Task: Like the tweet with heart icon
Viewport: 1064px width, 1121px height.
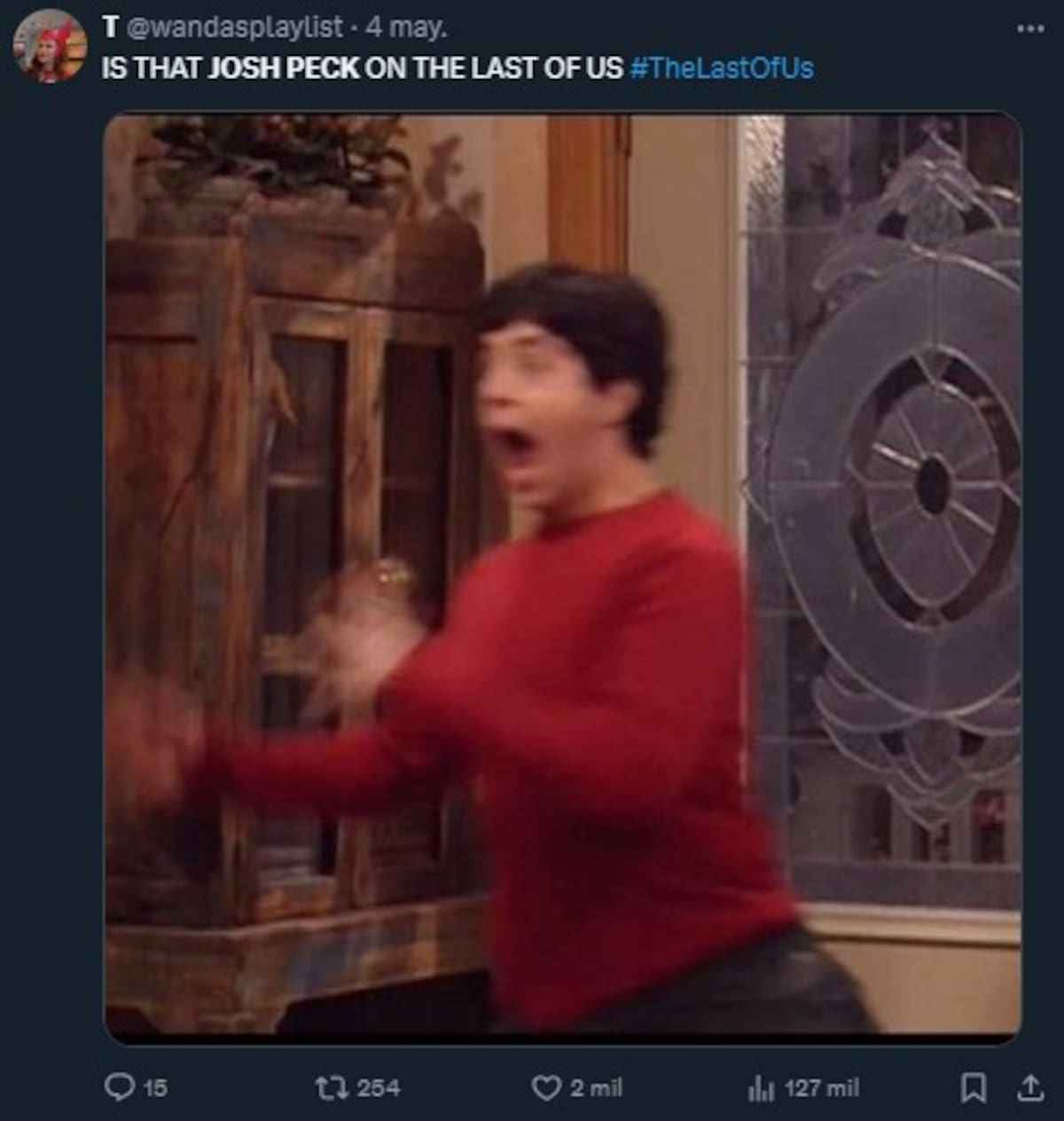Action: pos(546,1087)
